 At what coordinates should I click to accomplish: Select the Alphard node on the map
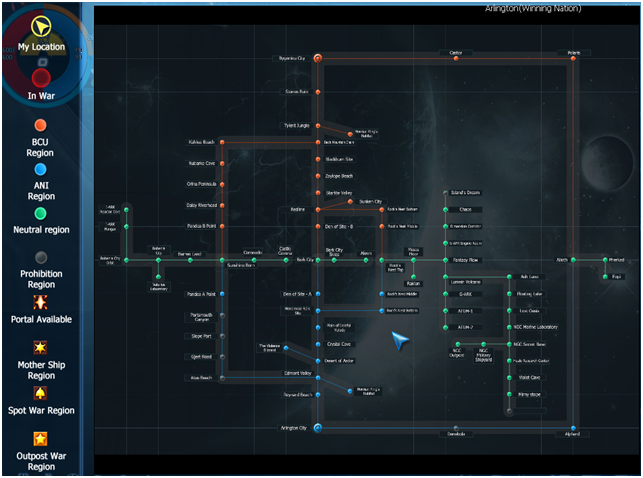click(x=573, y=428)
